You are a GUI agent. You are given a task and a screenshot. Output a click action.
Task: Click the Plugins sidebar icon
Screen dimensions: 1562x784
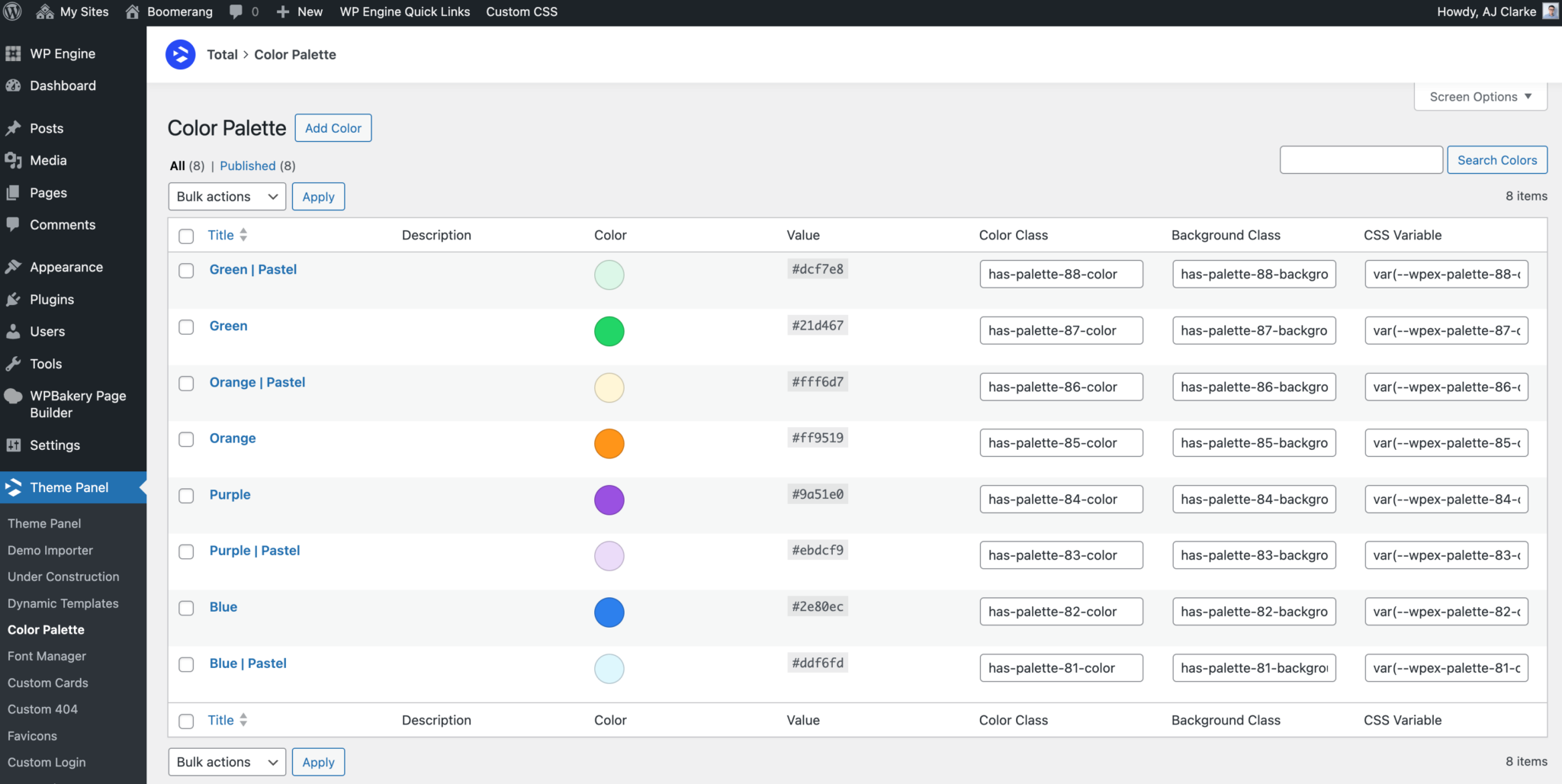[14, 299]
